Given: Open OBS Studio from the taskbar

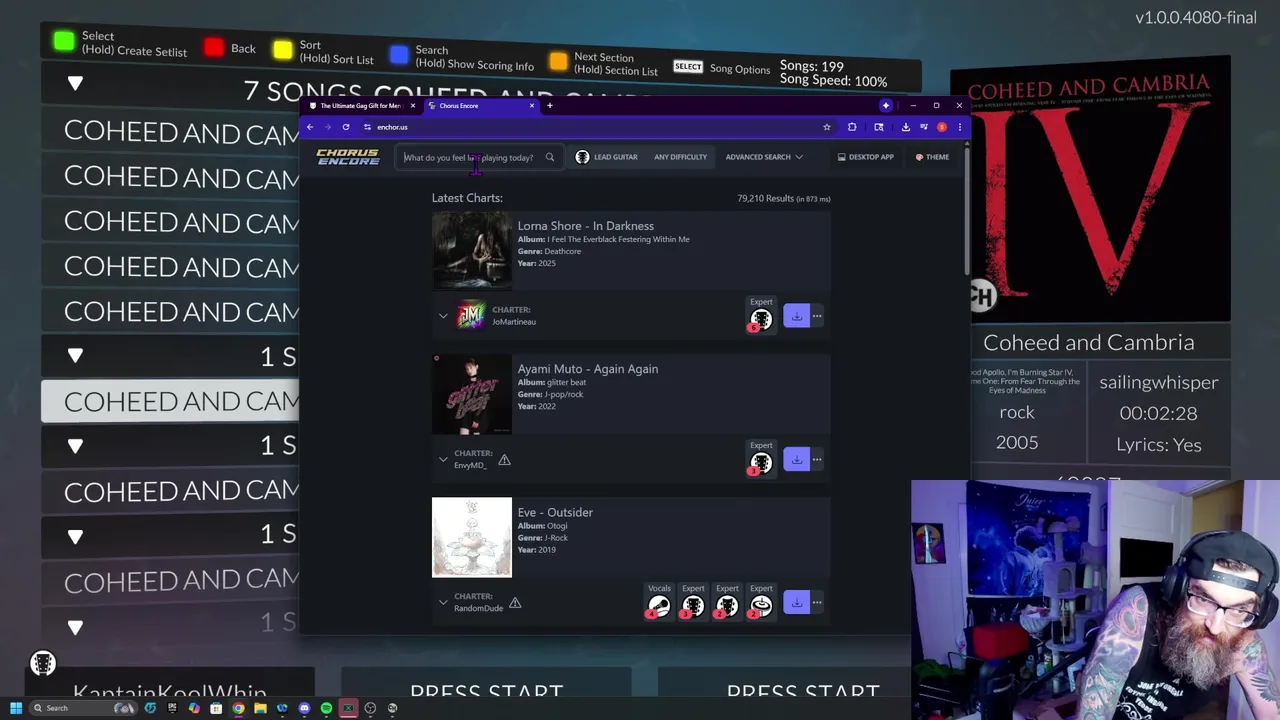Looking at the screenshot, I should click(370, 708).
